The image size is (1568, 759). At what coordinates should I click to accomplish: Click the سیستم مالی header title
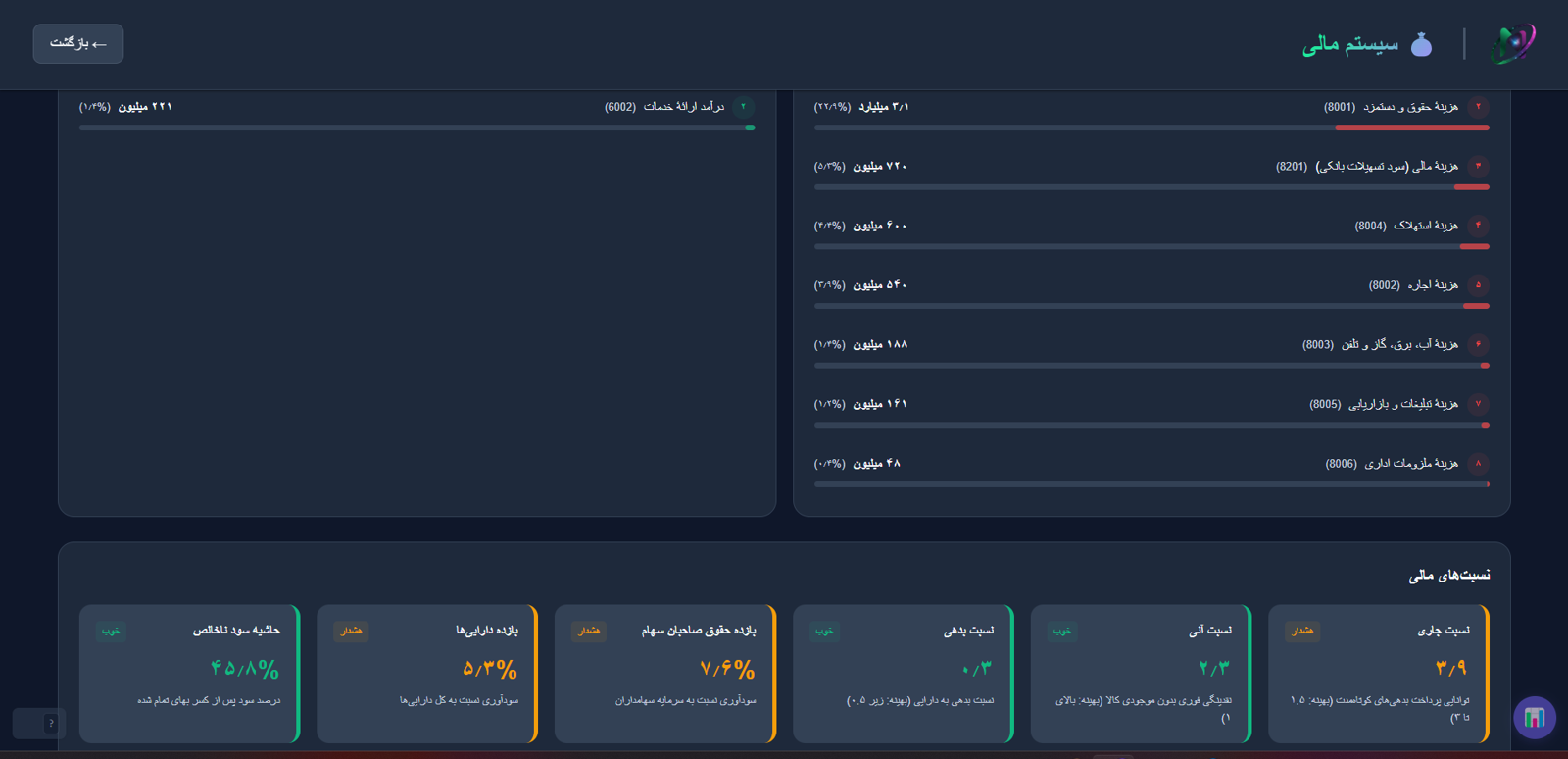1350,44
